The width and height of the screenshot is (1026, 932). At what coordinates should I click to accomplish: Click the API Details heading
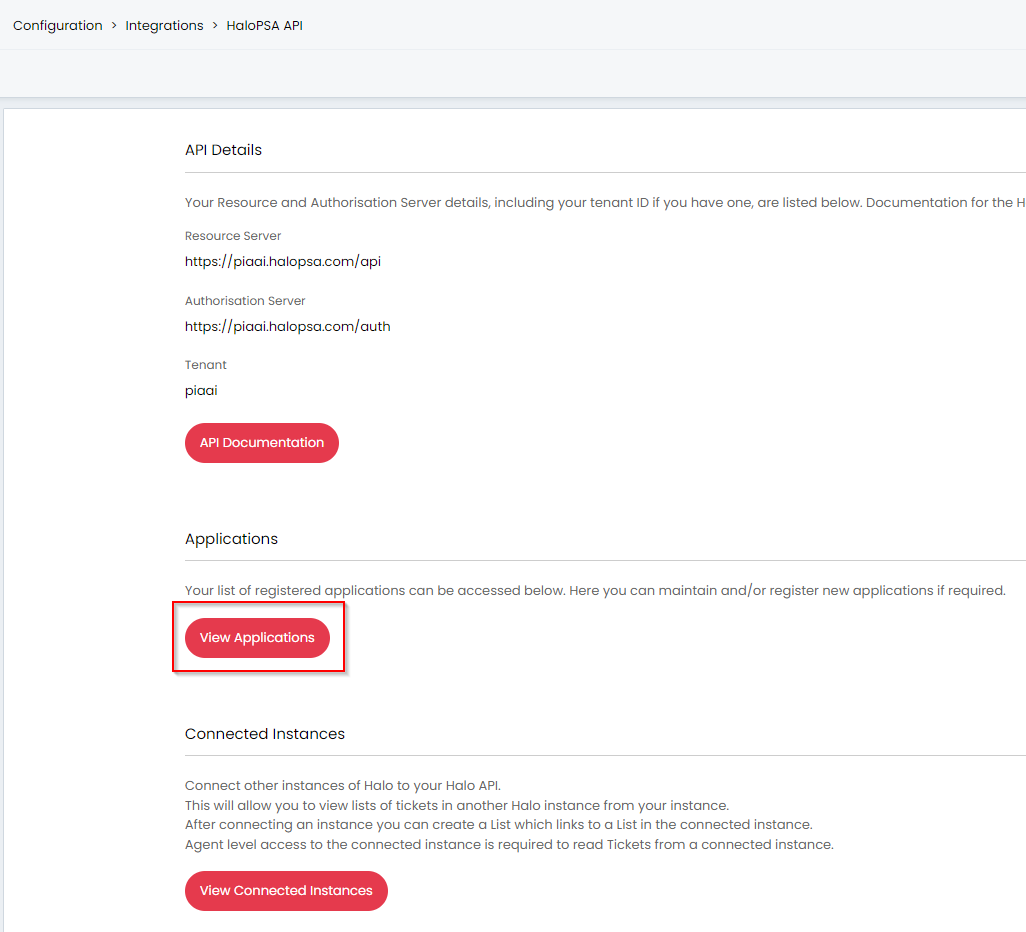click(x=223, y=150)
